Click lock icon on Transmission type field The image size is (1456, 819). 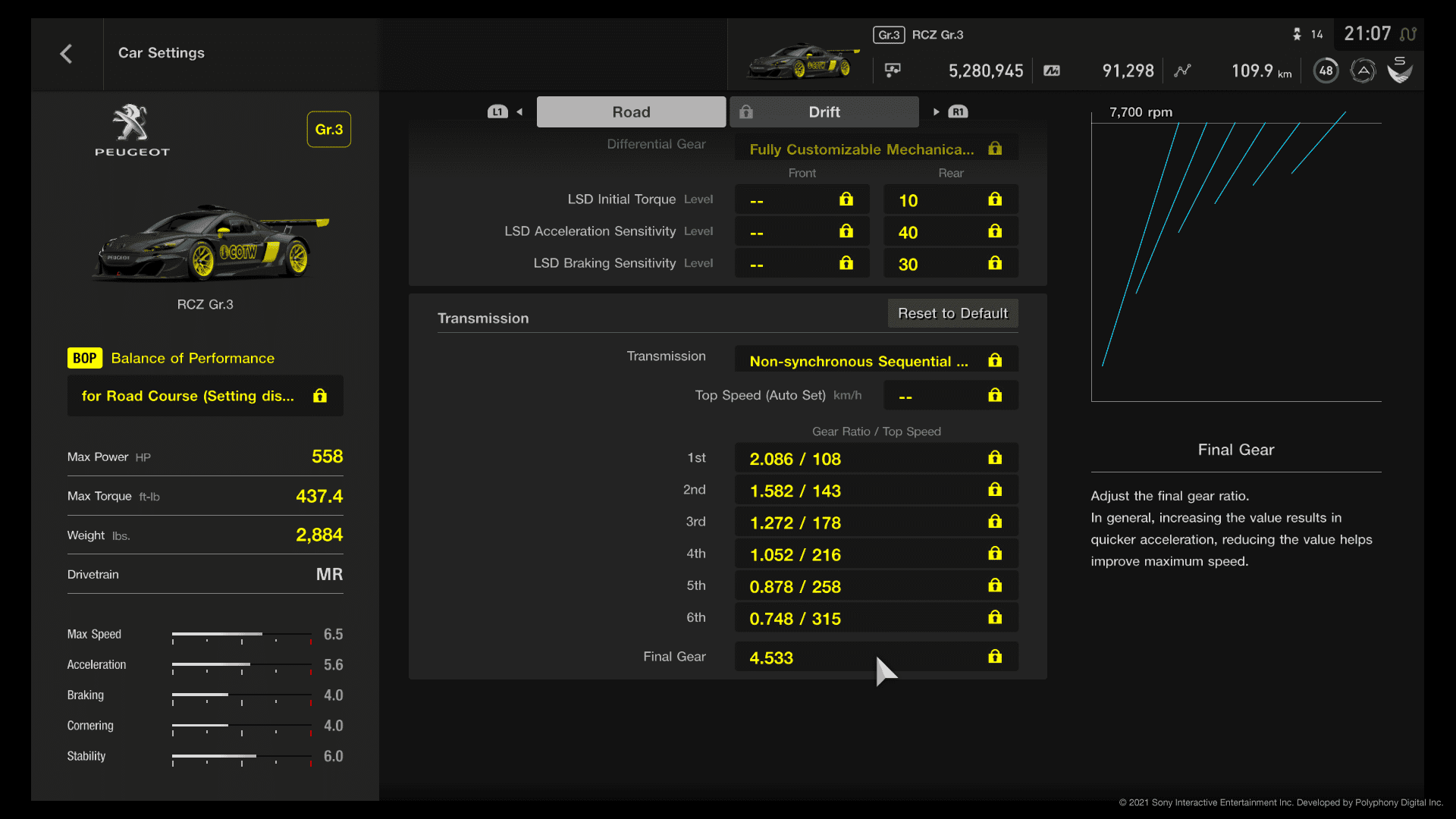click(995, 361)
